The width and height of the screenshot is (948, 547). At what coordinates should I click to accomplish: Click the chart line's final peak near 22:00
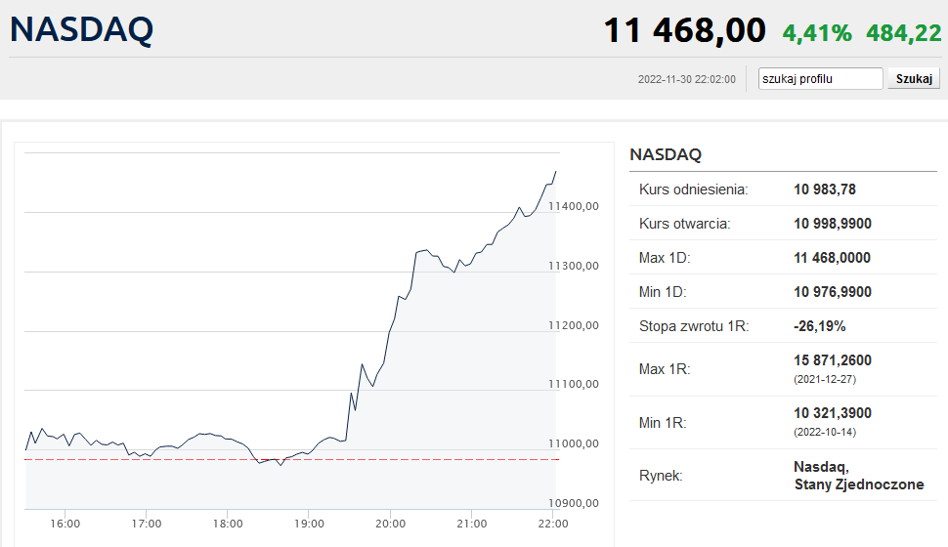[555, 172]
